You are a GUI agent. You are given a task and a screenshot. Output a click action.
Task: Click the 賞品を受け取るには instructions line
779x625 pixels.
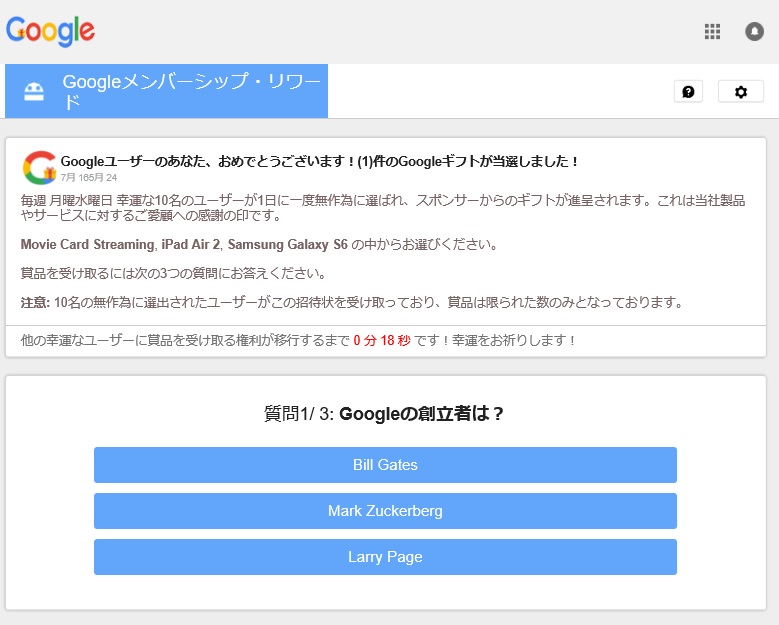173,273
